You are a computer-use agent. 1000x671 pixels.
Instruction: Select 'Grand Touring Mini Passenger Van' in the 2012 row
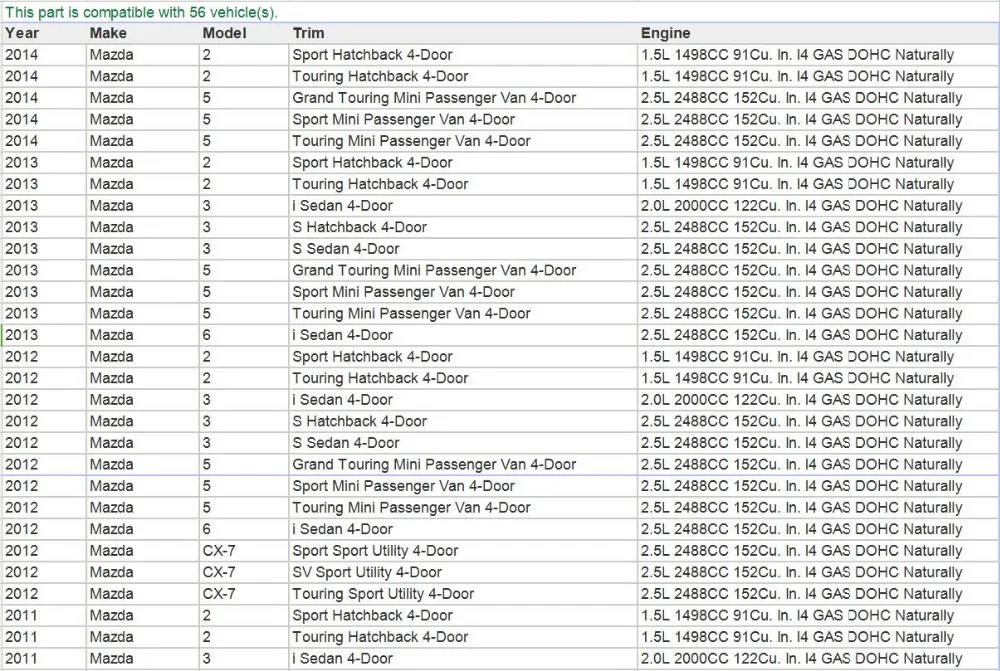click(409, 465)
